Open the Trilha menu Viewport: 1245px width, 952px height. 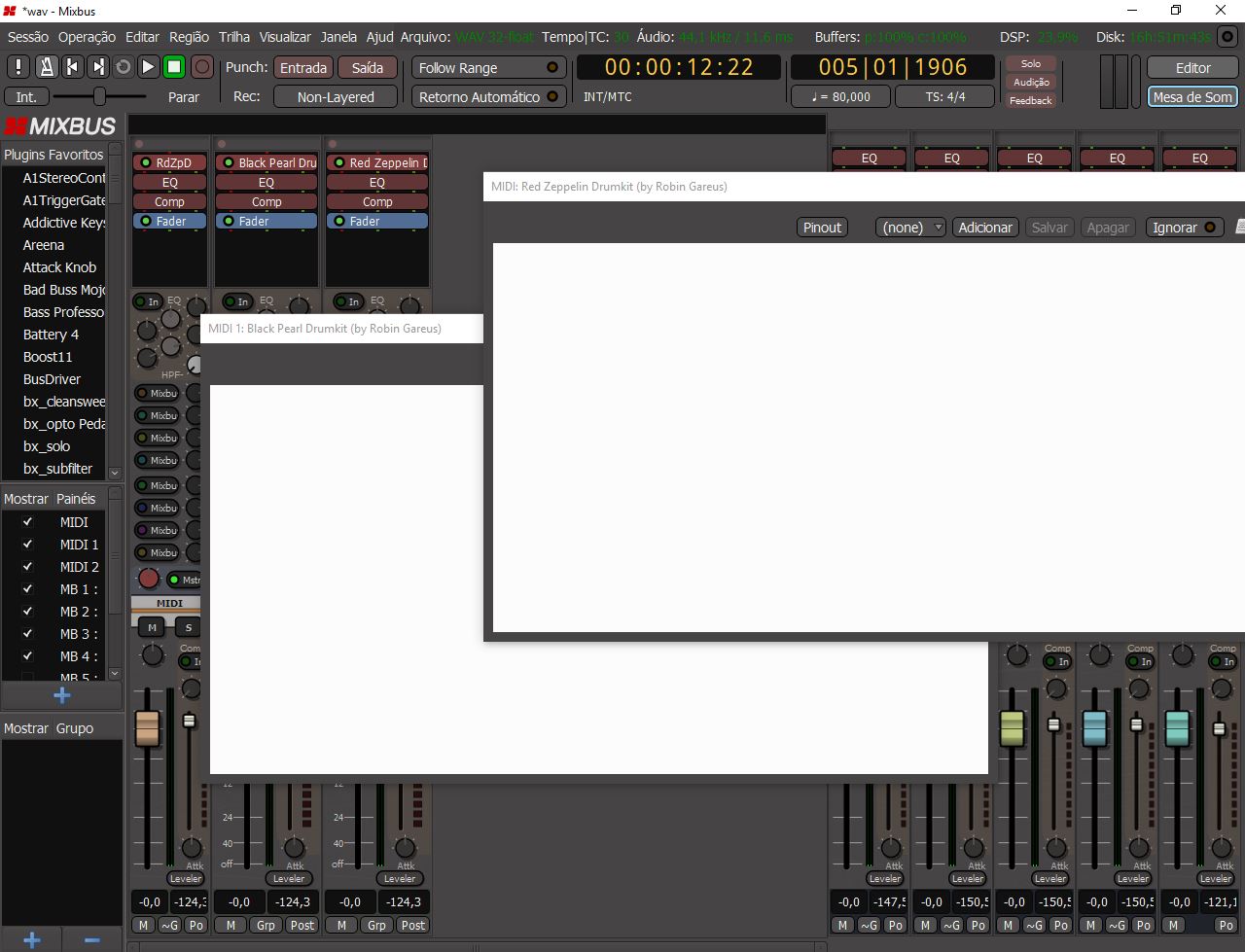[234, 37]
